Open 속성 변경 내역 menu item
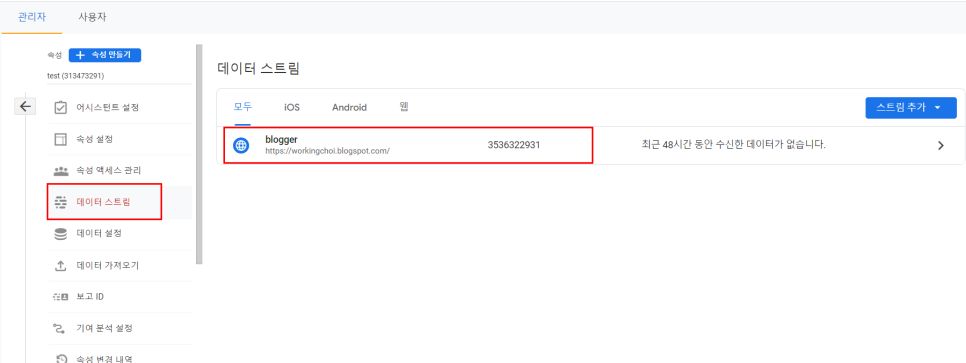 tap(104, 359)
